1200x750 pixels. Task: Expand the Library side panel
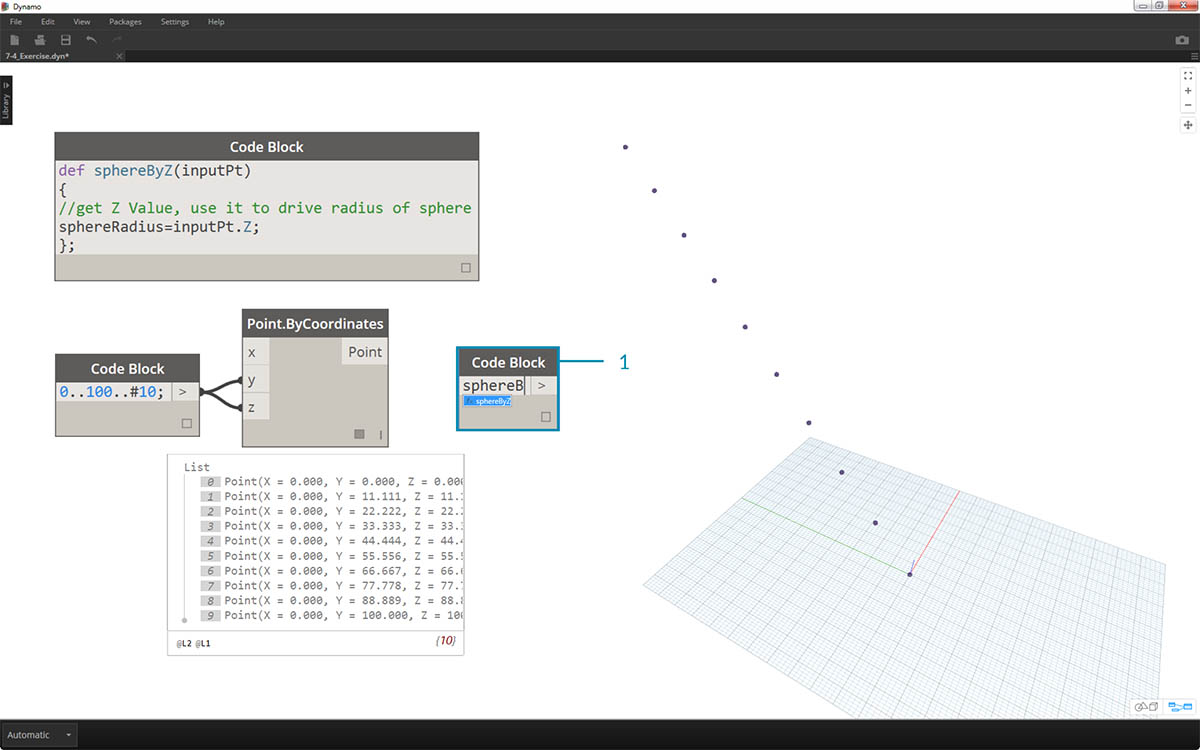[6, 101]
